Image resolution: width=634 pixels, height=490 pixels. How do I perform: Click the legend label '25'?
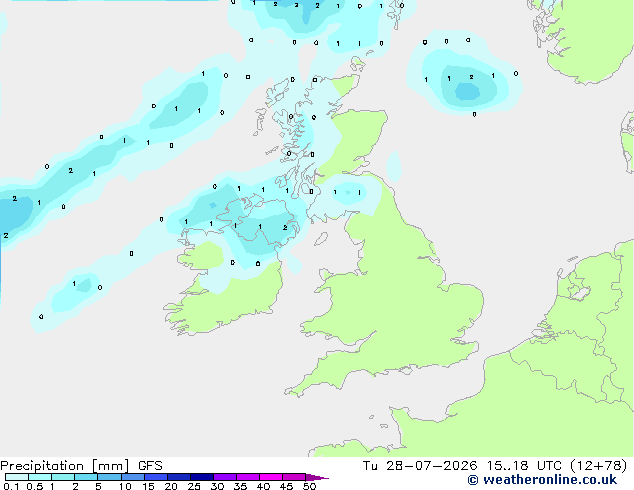click(194, 486)
